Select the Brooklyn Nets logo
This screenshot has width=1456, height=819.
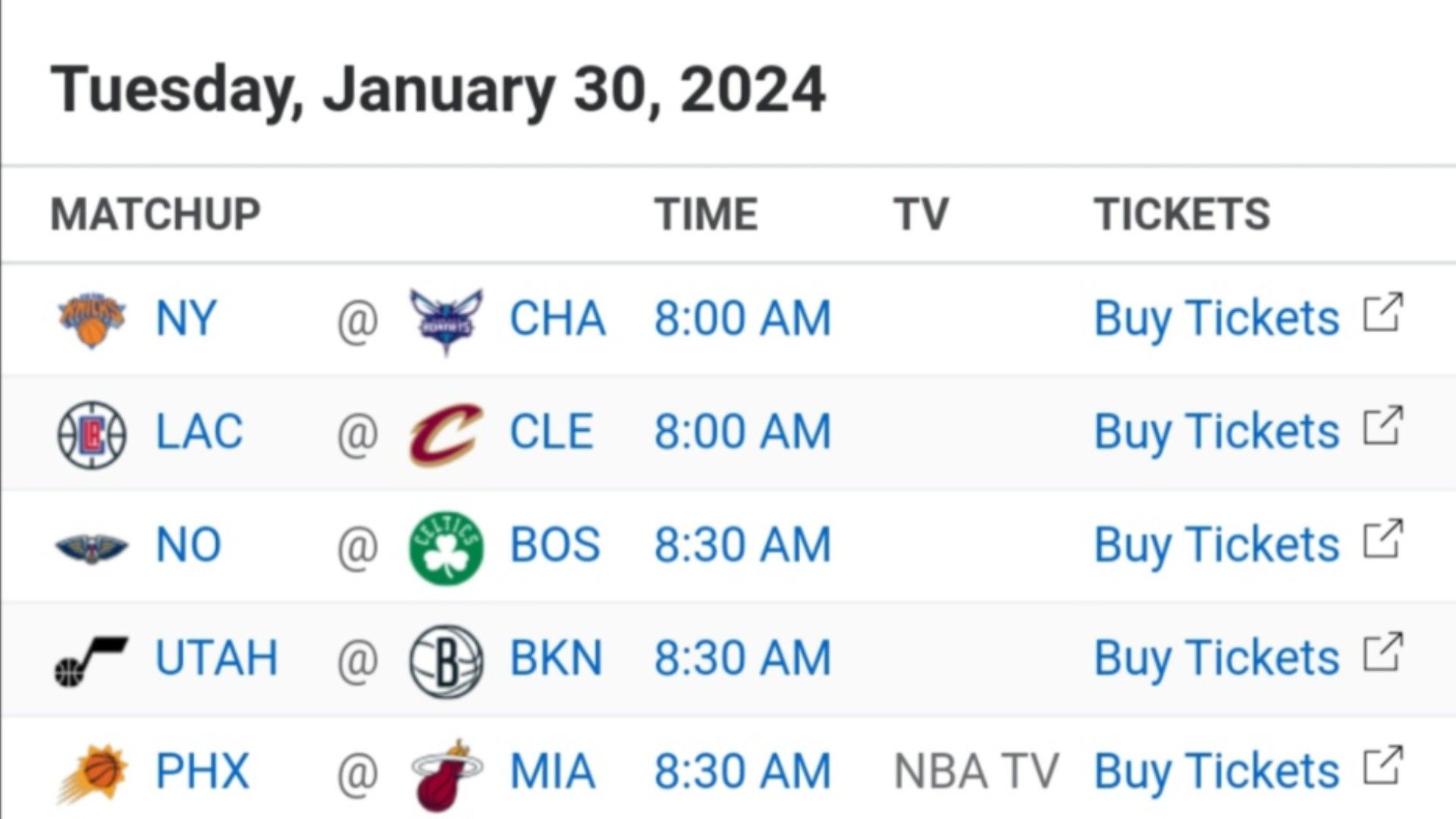(x=446, y=661)
